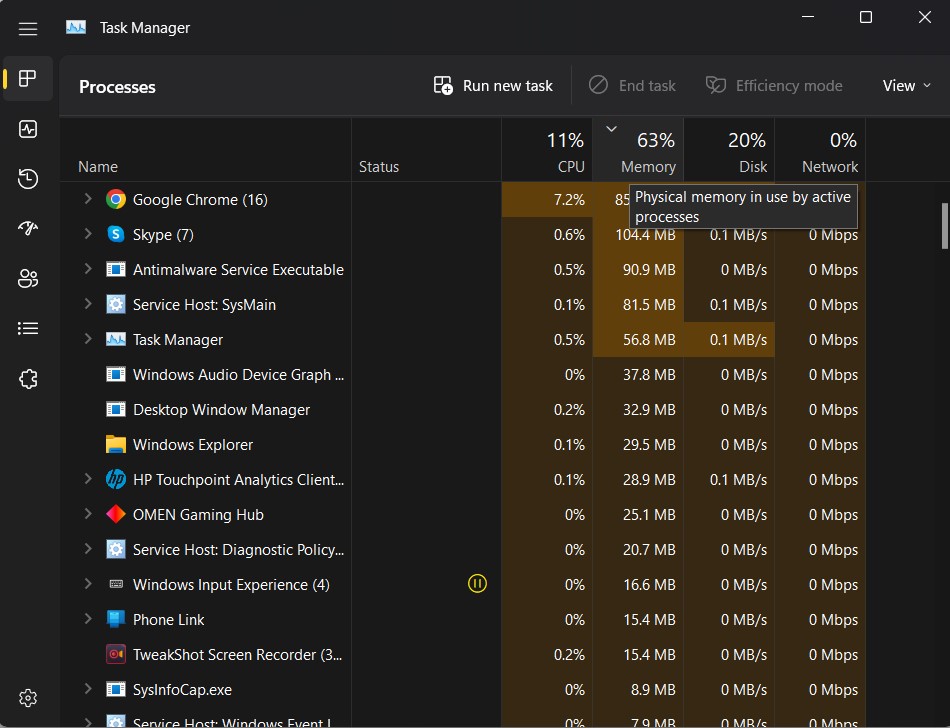Click the End task button
Image resolution: width=950 pixels, height=728 pixels.
[632, 85]
